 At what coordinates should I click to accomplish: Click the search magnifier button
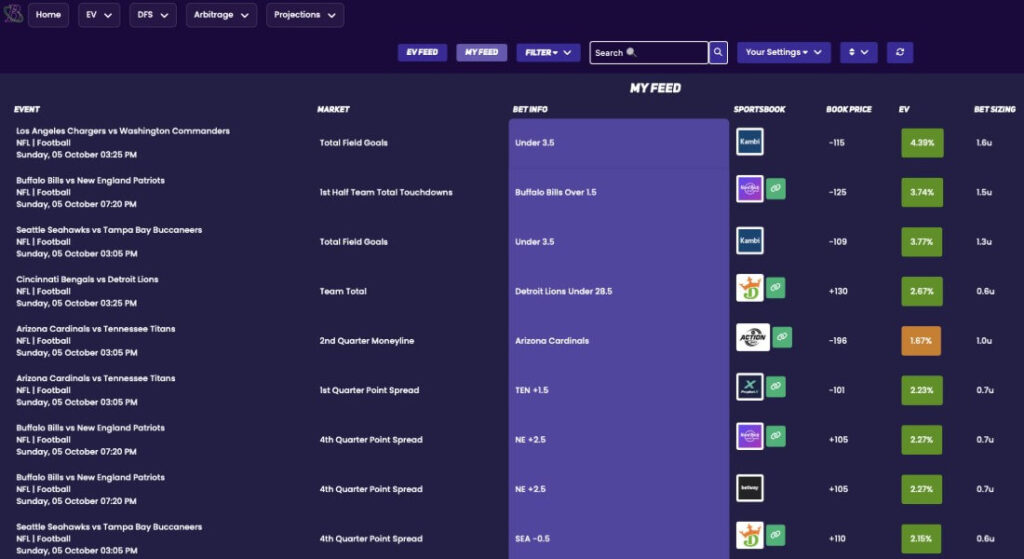[x=718, y=52]
